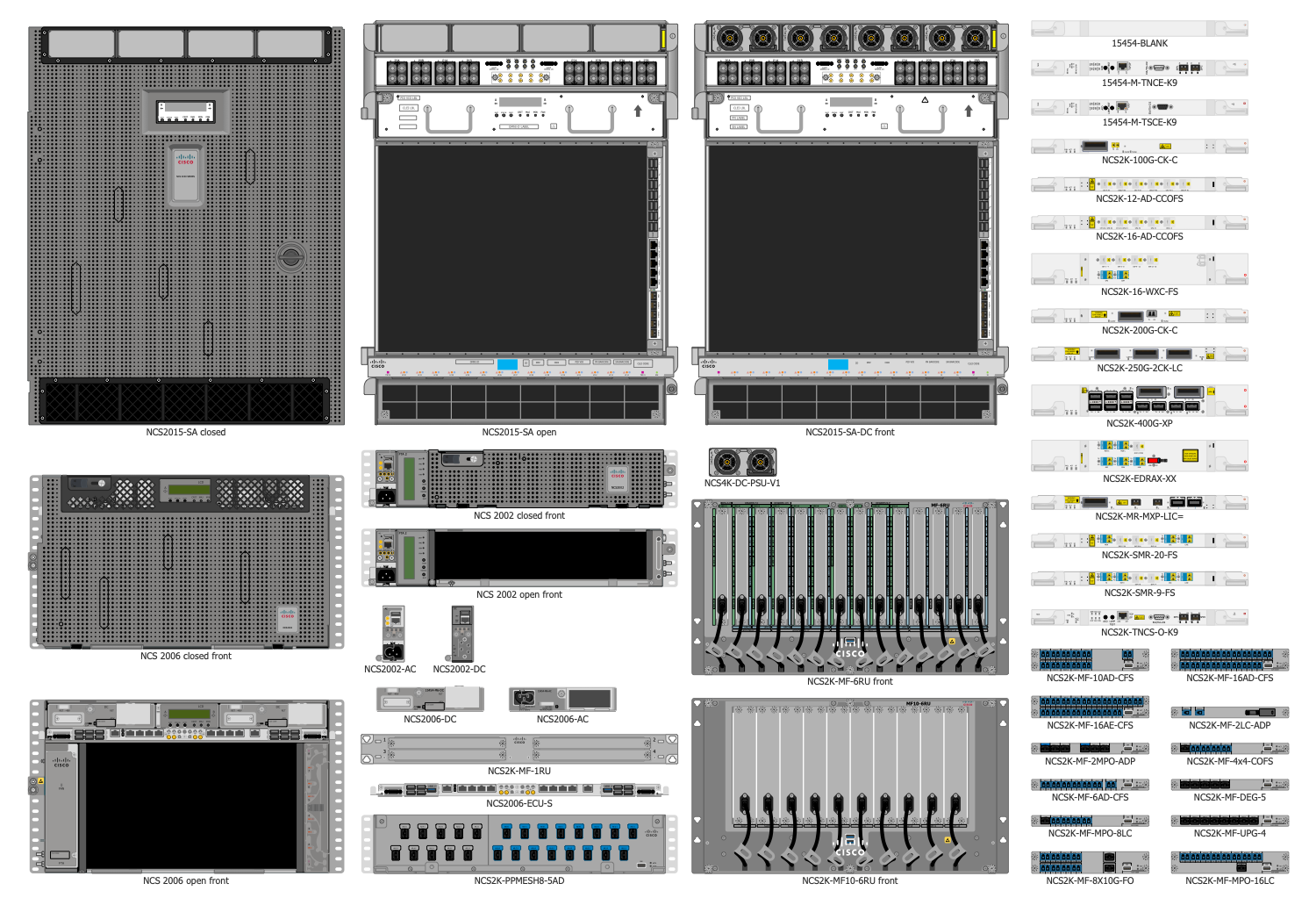Choose the NCS2002-AC power module shape
The width and height of the screenshot is (1316, 905).
tap(393, 634)
